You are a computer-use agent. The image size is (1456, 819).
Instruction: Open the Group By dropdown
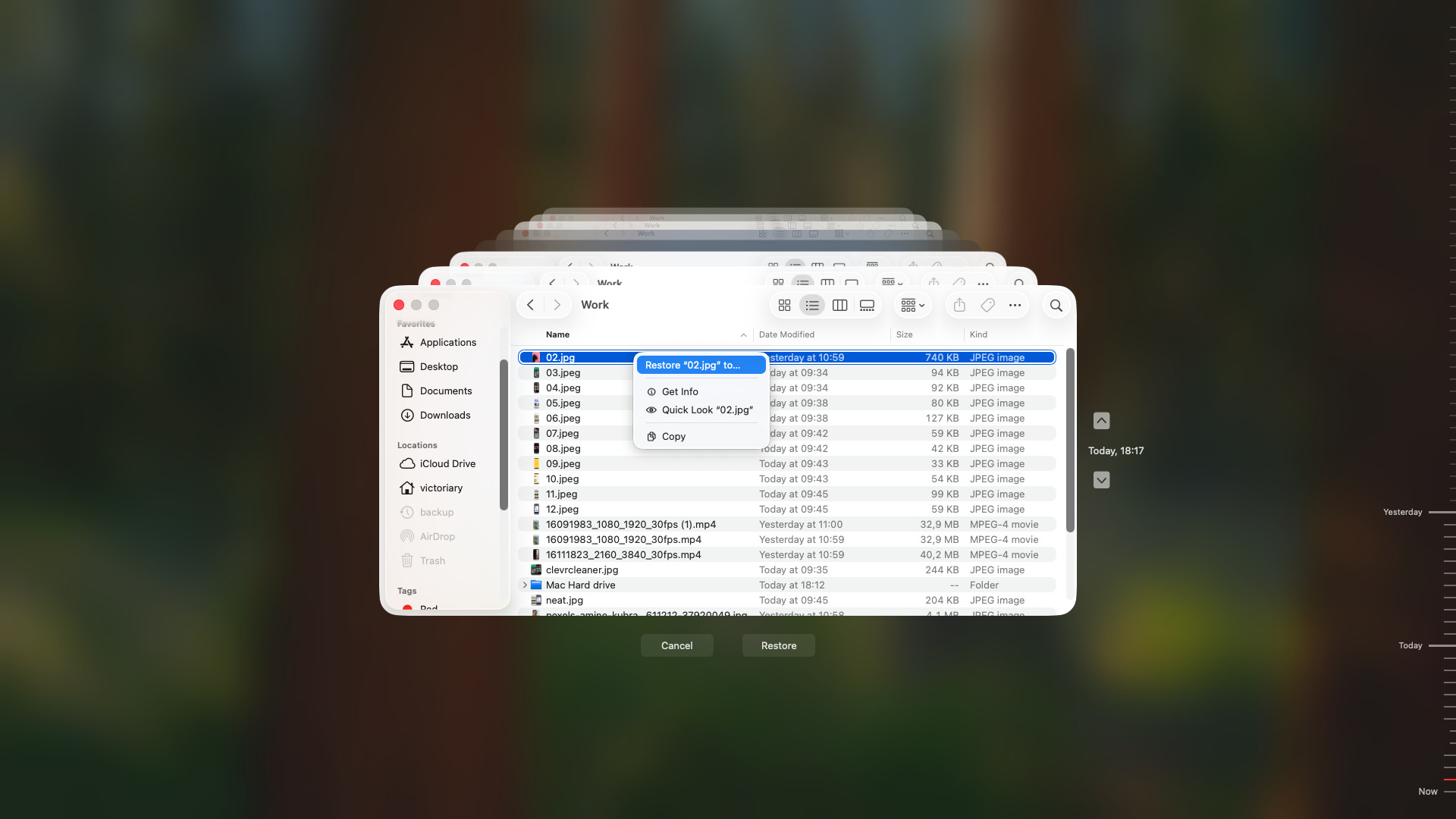[x=912, y=305]
